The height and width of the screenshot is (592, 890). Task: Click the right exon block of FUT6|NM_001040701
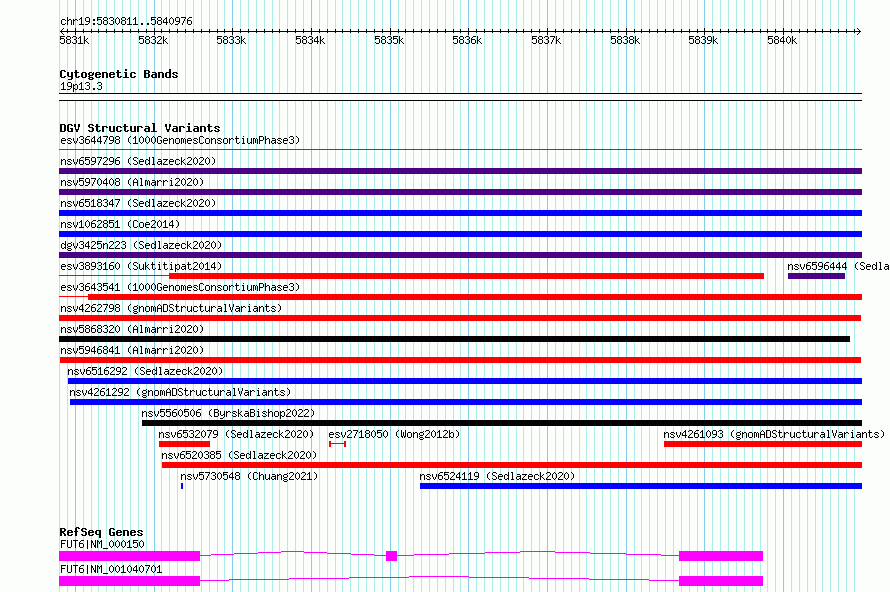tap(721, 581)
